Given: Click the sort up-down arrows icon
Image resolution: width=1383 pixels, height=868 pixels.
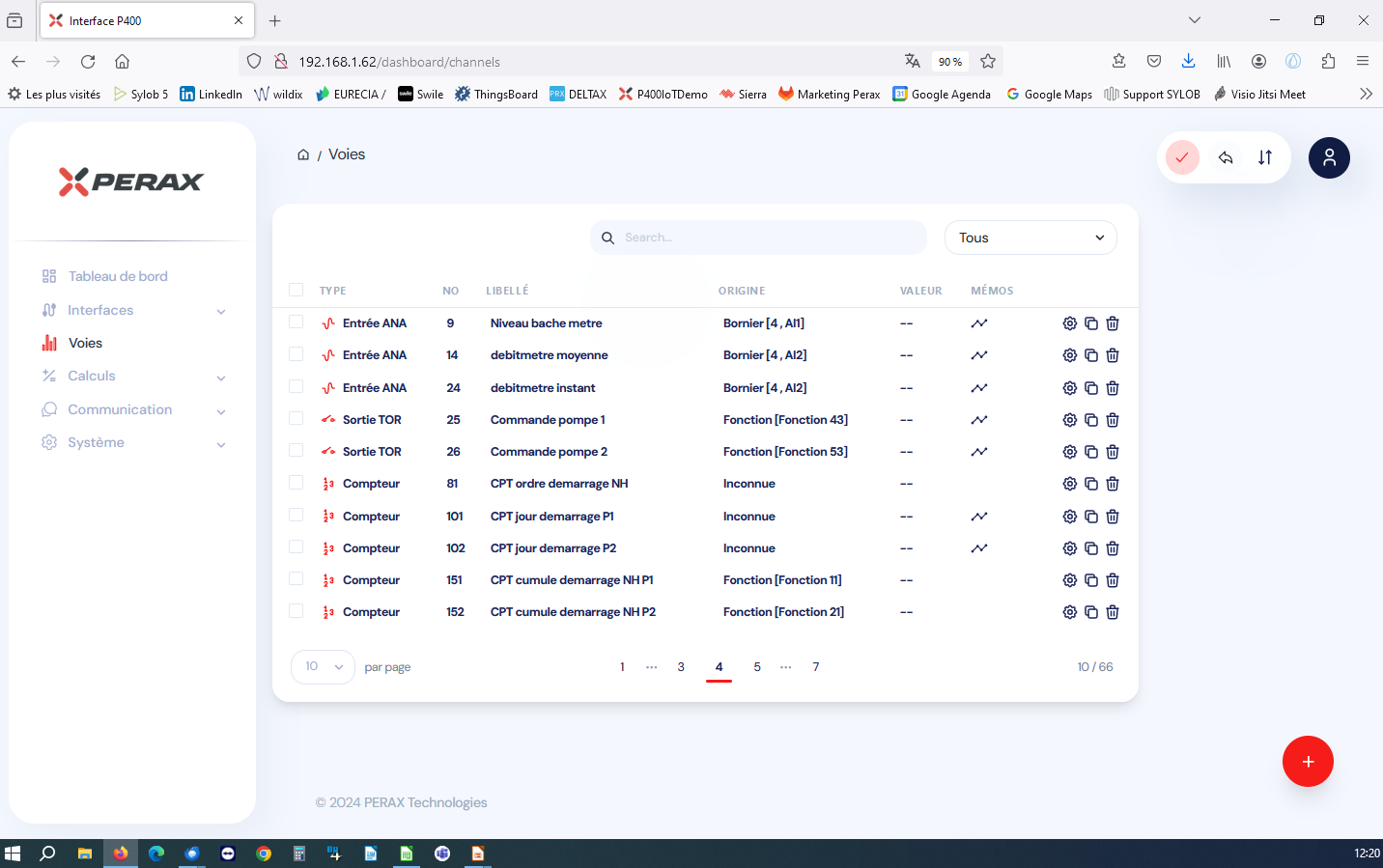Looking at the screenshot, I should (1265, 157).
